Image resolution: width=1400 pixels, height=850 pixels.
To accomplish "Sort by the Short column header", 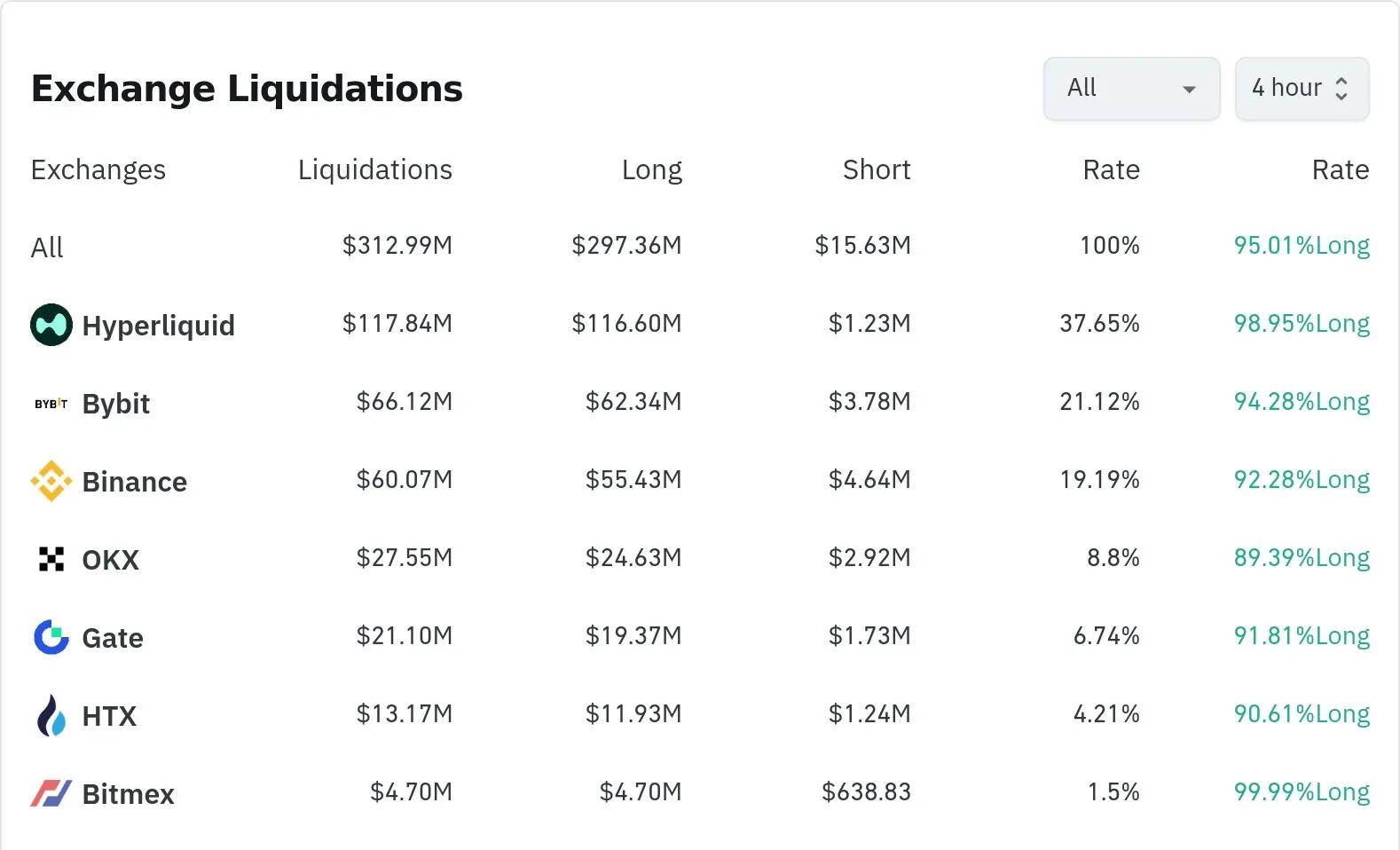I will [876, 169].
